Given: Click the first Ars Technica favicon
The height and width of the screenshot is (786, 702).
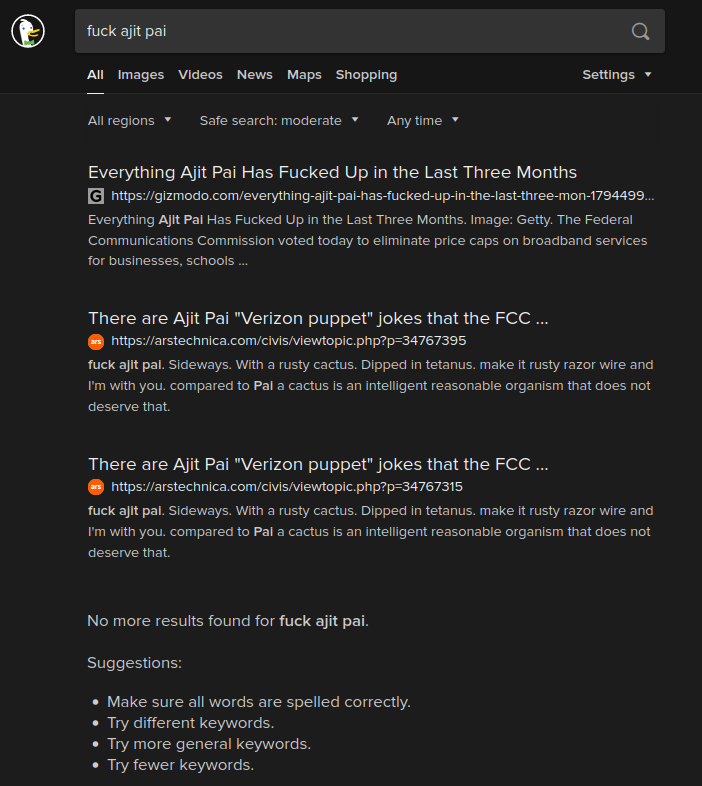Looking at the screenshot, I should point(96,341).
